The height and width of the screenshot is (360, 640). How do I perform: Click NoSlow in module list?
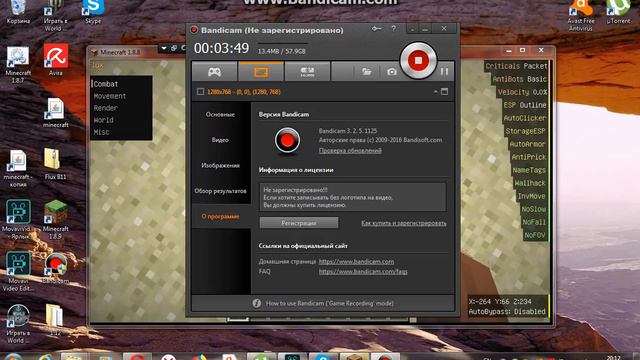533,209
